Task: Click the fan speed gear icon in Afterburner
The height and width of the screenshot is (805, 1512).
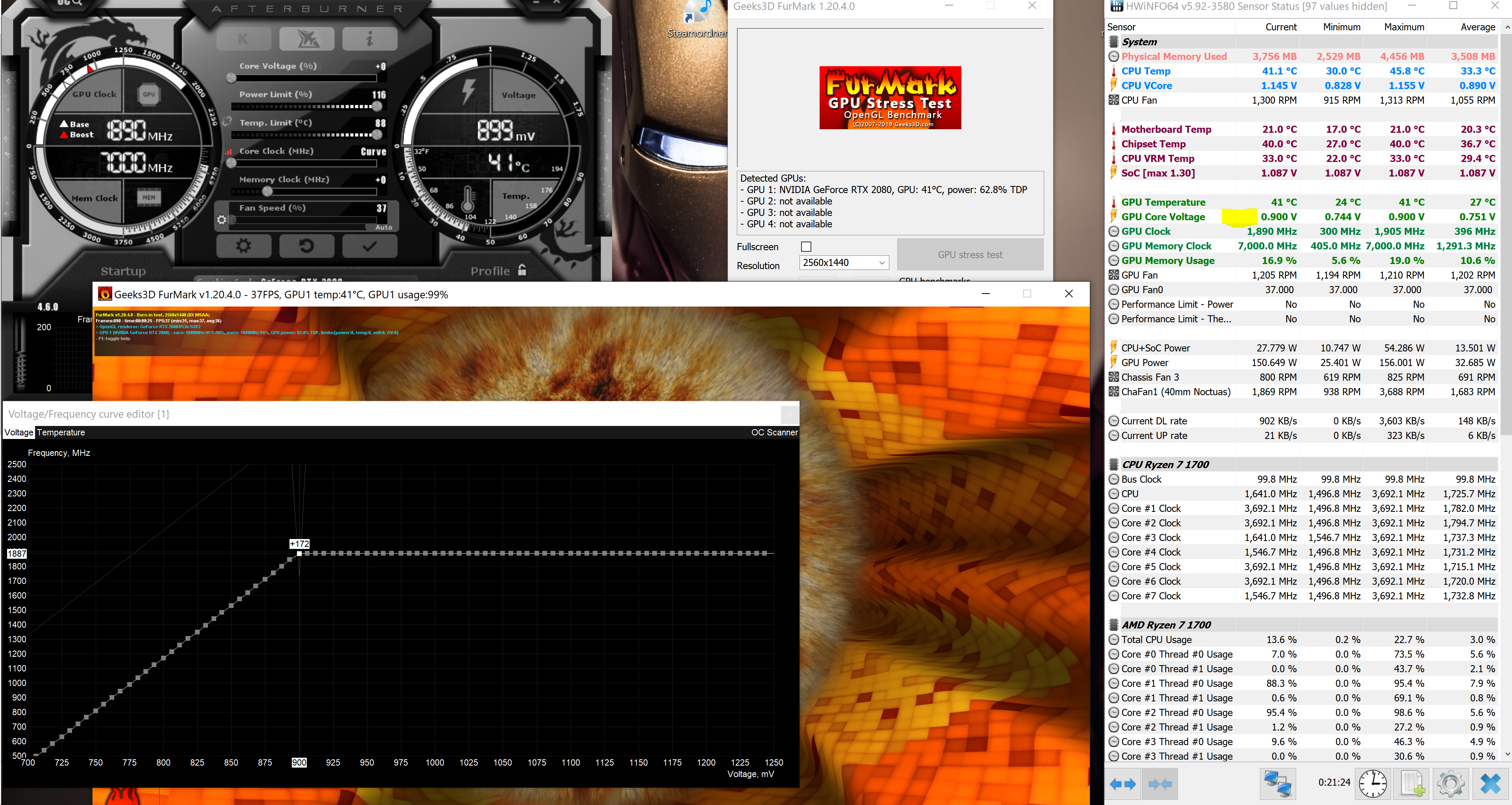Action: click(x=221, y=219)
